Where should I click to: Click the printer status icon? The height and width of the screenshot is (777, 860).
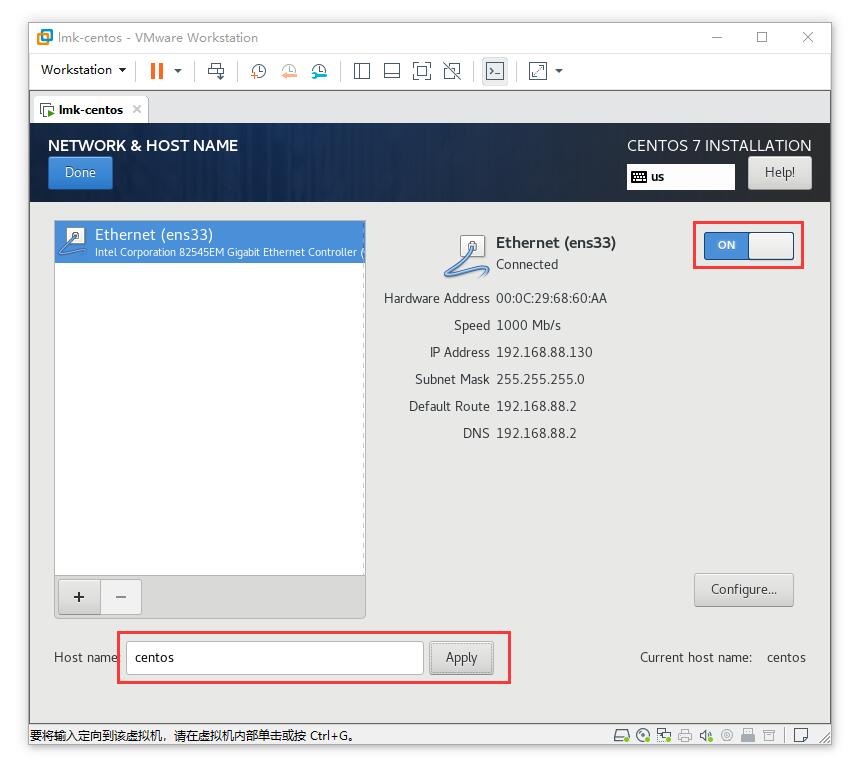pos(684,735)
